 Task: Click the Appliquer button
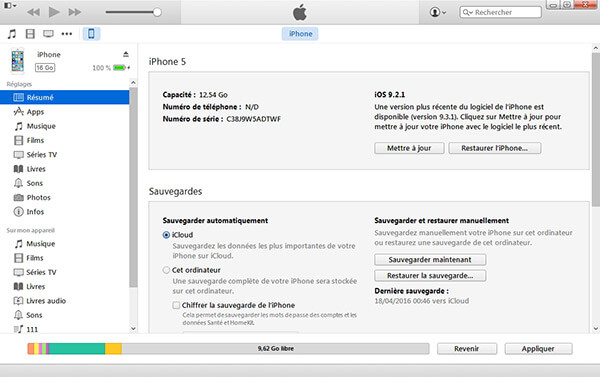538,349
